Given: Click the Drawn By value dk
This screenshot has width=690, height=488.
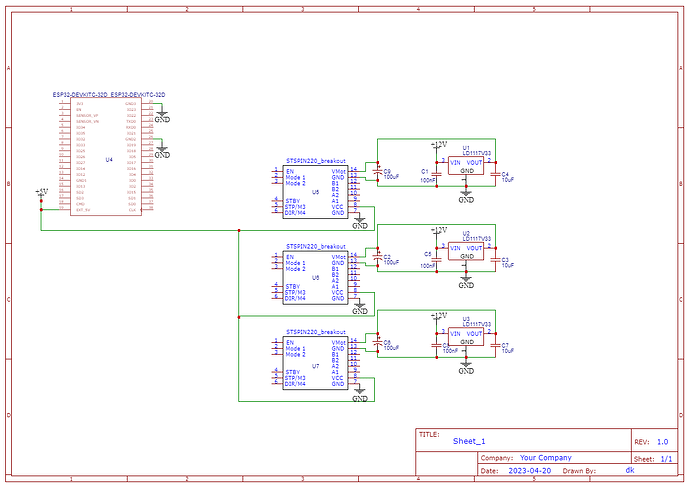Looking at the screenshot, I should (630, 470).
